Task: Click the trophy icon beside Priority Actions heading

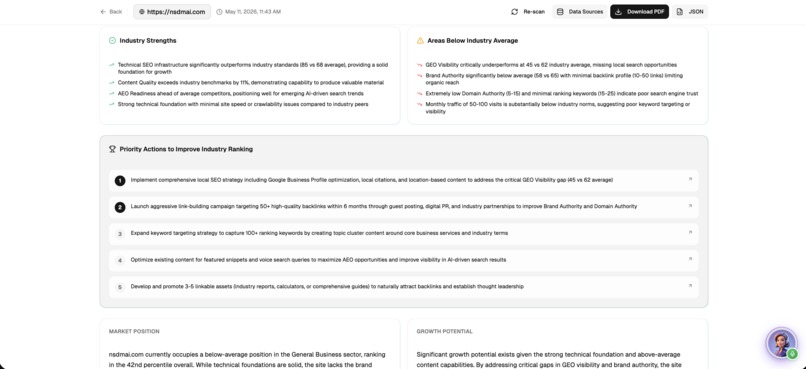Action: point(112,149)
